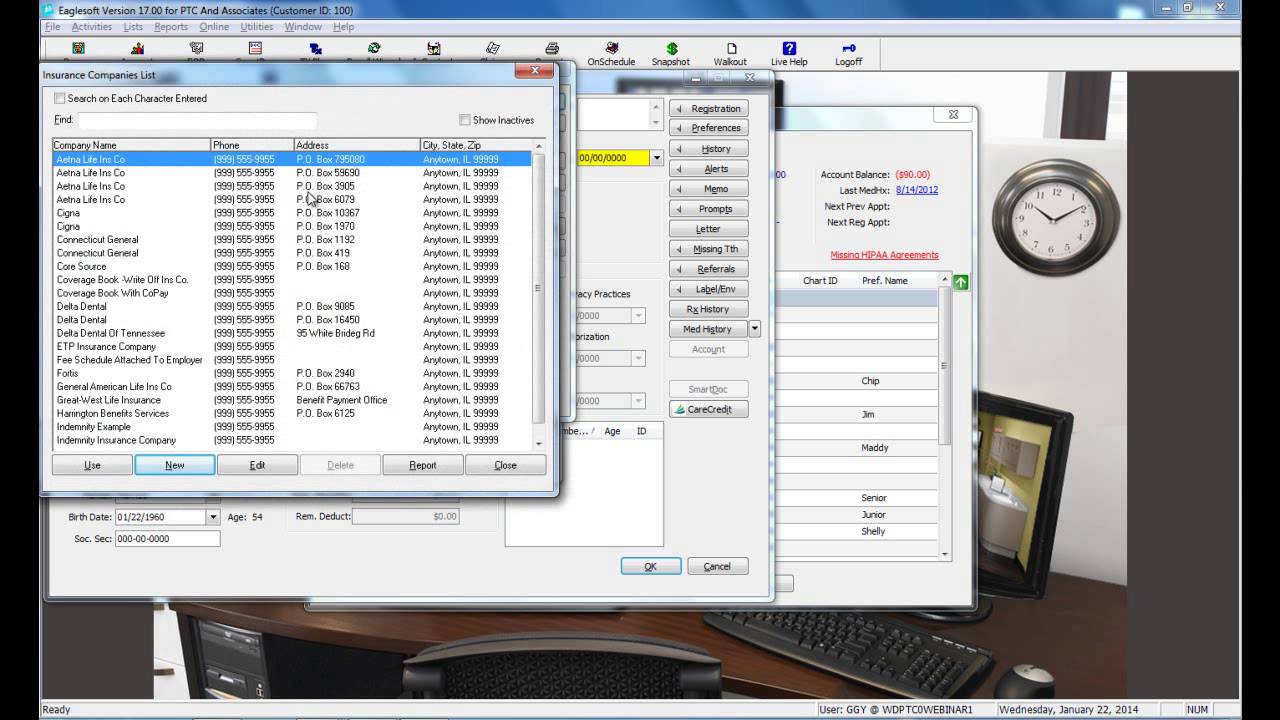Open the Help menu
The width and height of the screenshot is (1280, 720).
point(343,27)
